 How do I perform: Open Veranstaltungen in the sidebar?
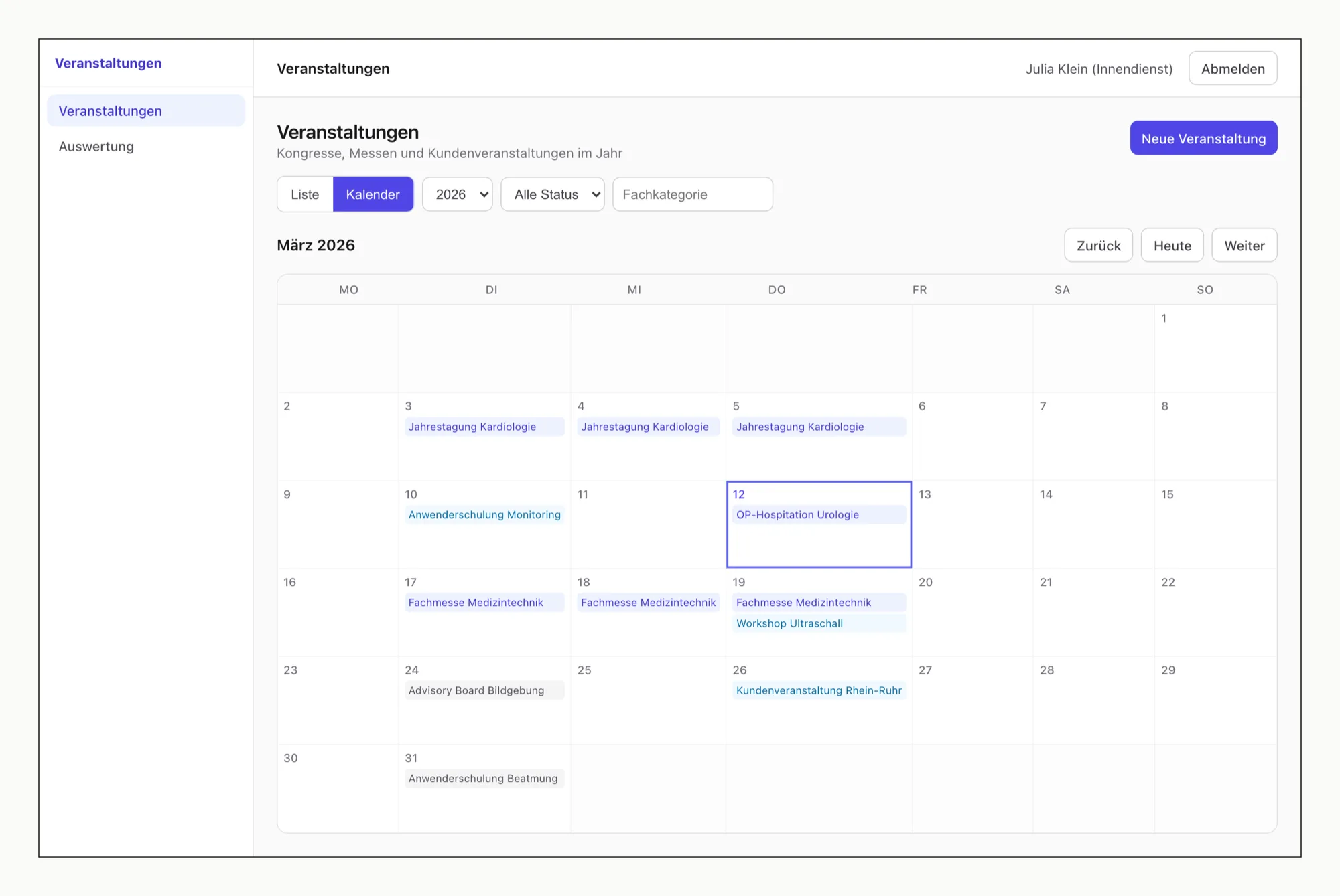[146, 110]
